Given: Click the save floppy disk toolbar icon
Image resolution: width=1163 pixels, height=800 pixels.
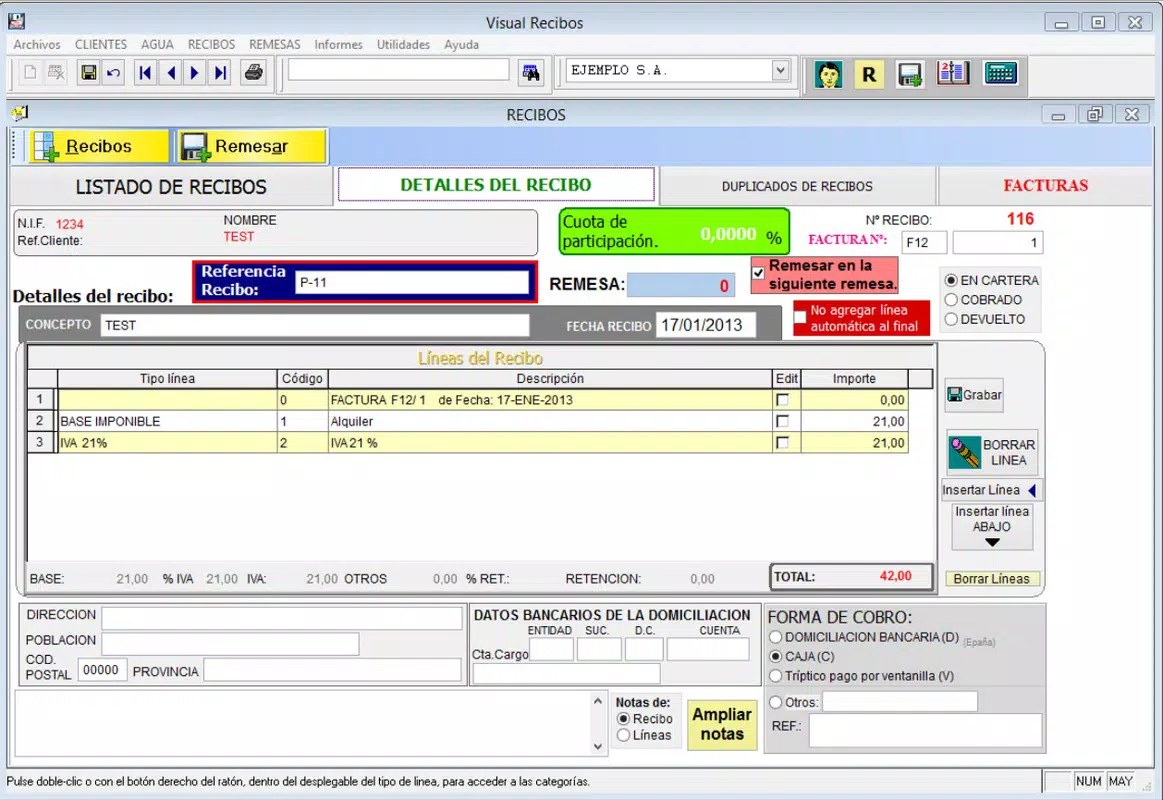Looking at the screenshot, I should click(x=88, y=73).
